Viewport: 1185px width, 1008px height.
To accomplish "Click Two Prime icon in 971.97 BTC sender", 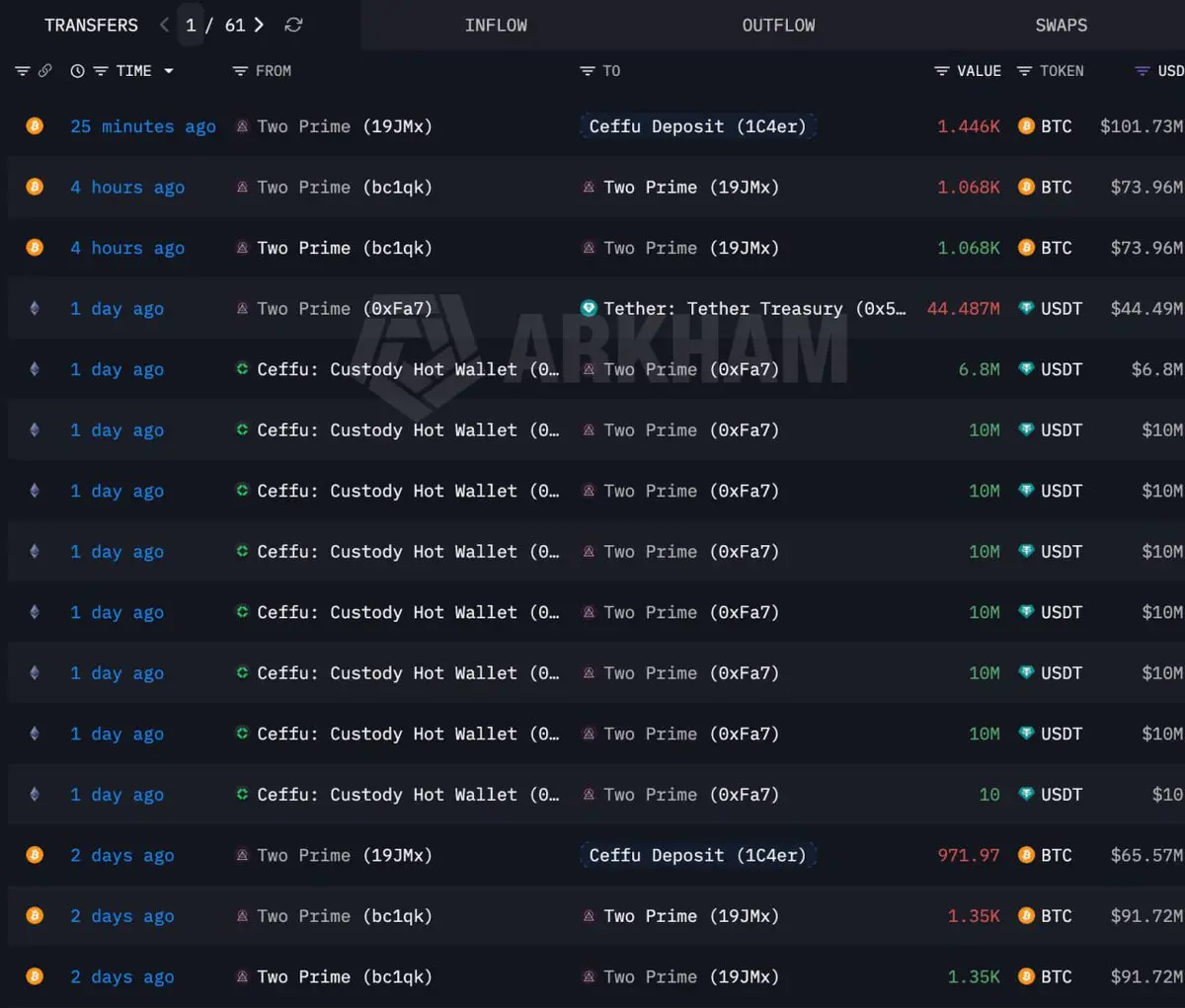I will [x=242, y=855].
